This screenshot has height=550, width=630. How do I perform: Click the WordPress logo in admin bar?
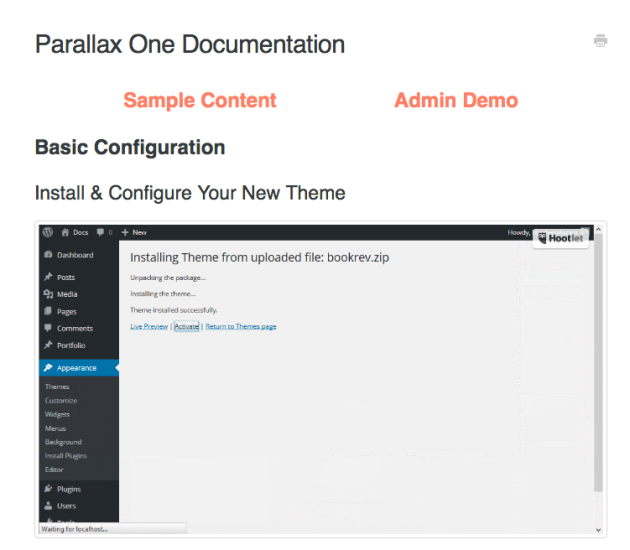point(48,232)
